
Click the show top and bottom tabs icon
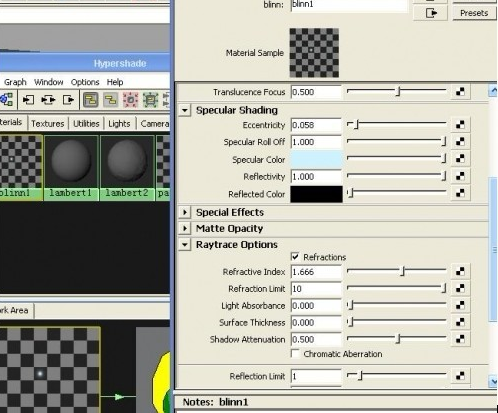91,100
